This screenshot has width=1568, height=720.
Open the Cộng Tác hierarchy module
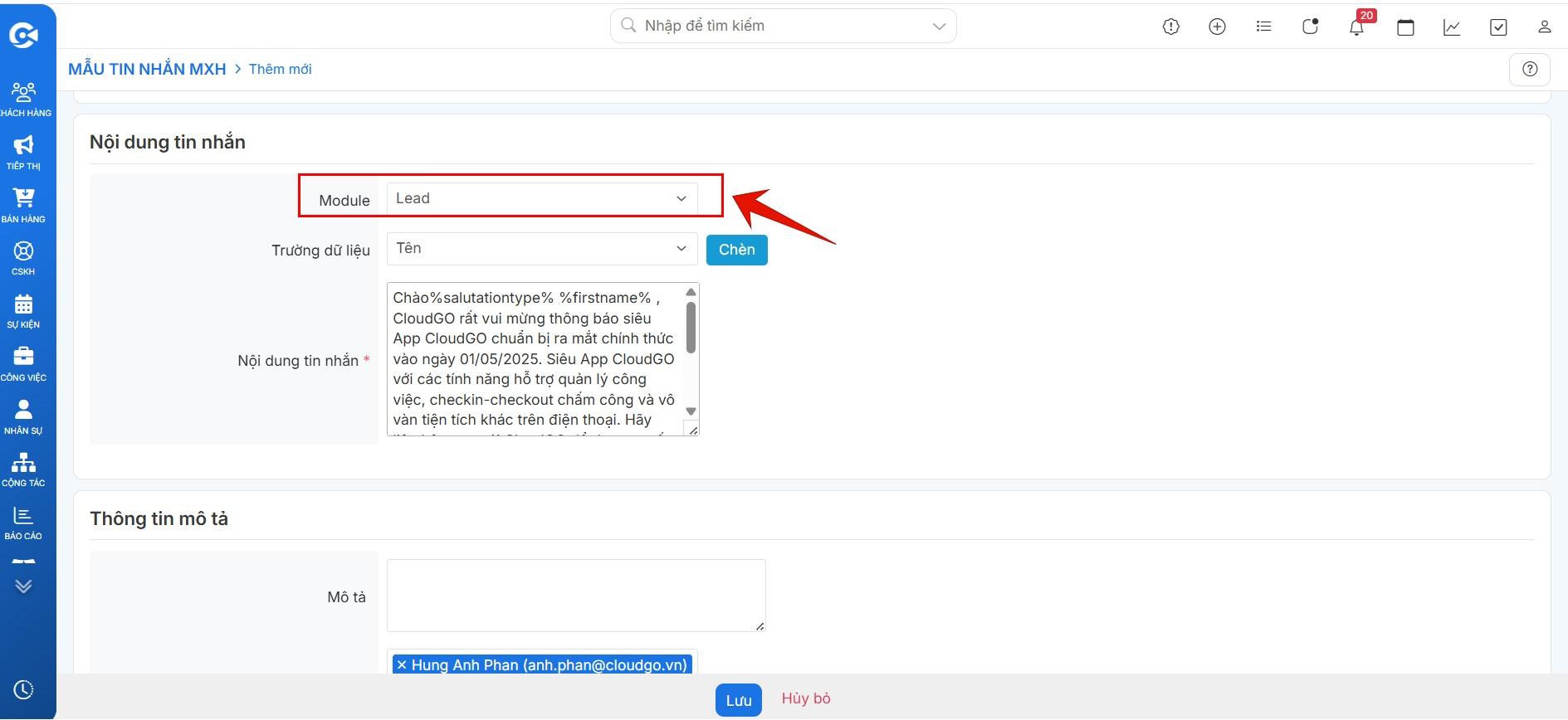click(x=23, y=469)
